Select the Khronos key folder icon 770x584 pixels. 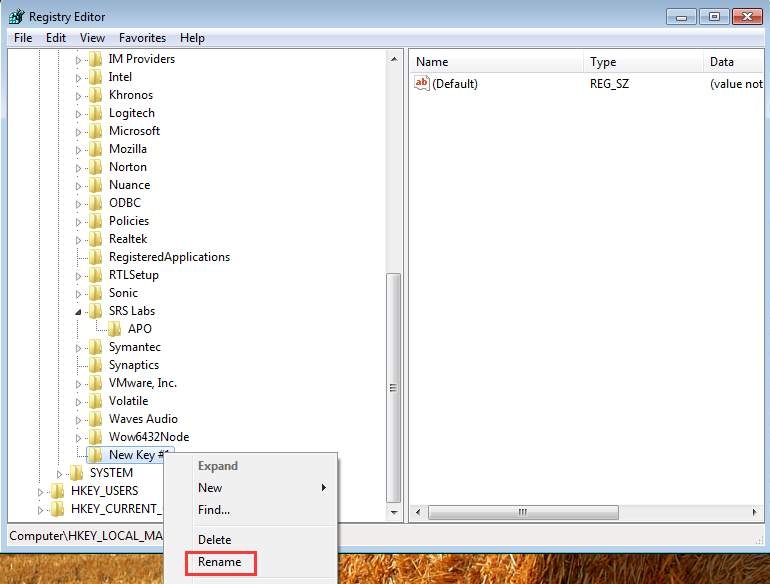(96, 95)
